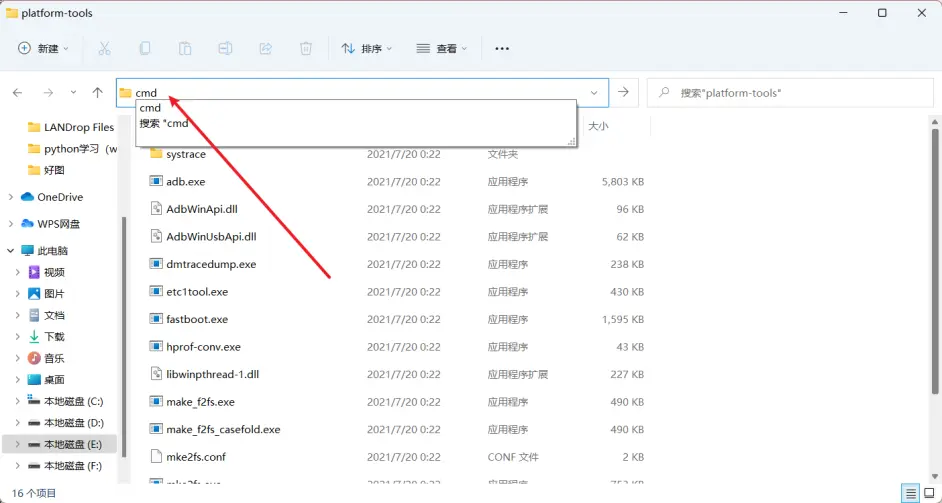Select the make_f2fs.exe file name
The width and height of the screenshot is (942, 503).
pos(201,402)
